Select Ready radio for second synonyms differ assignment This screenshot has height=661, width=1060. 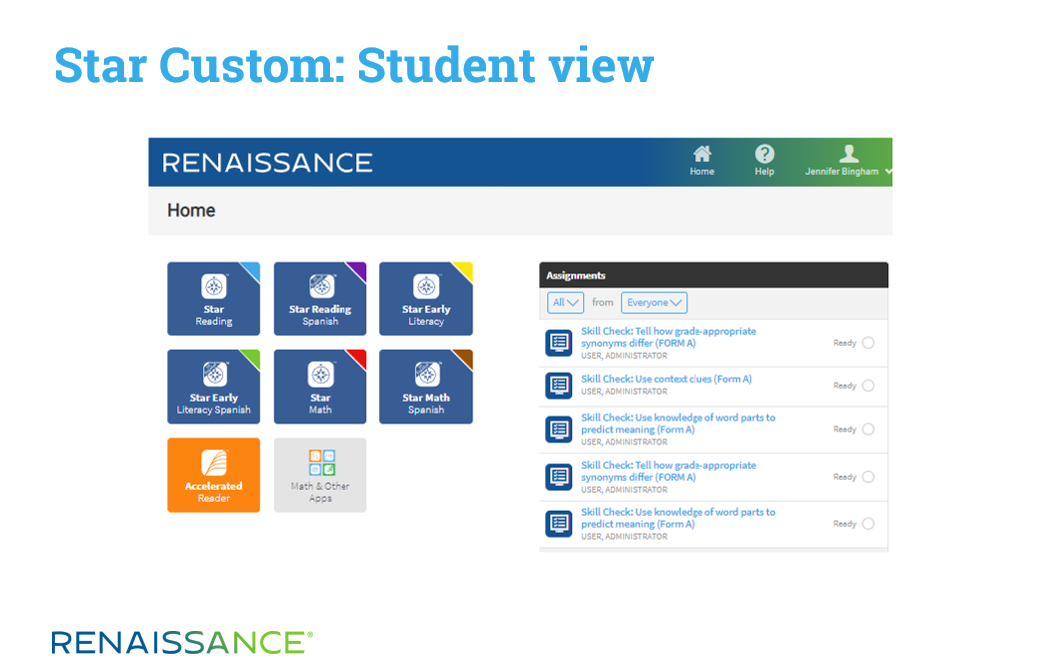coord(868,477)
